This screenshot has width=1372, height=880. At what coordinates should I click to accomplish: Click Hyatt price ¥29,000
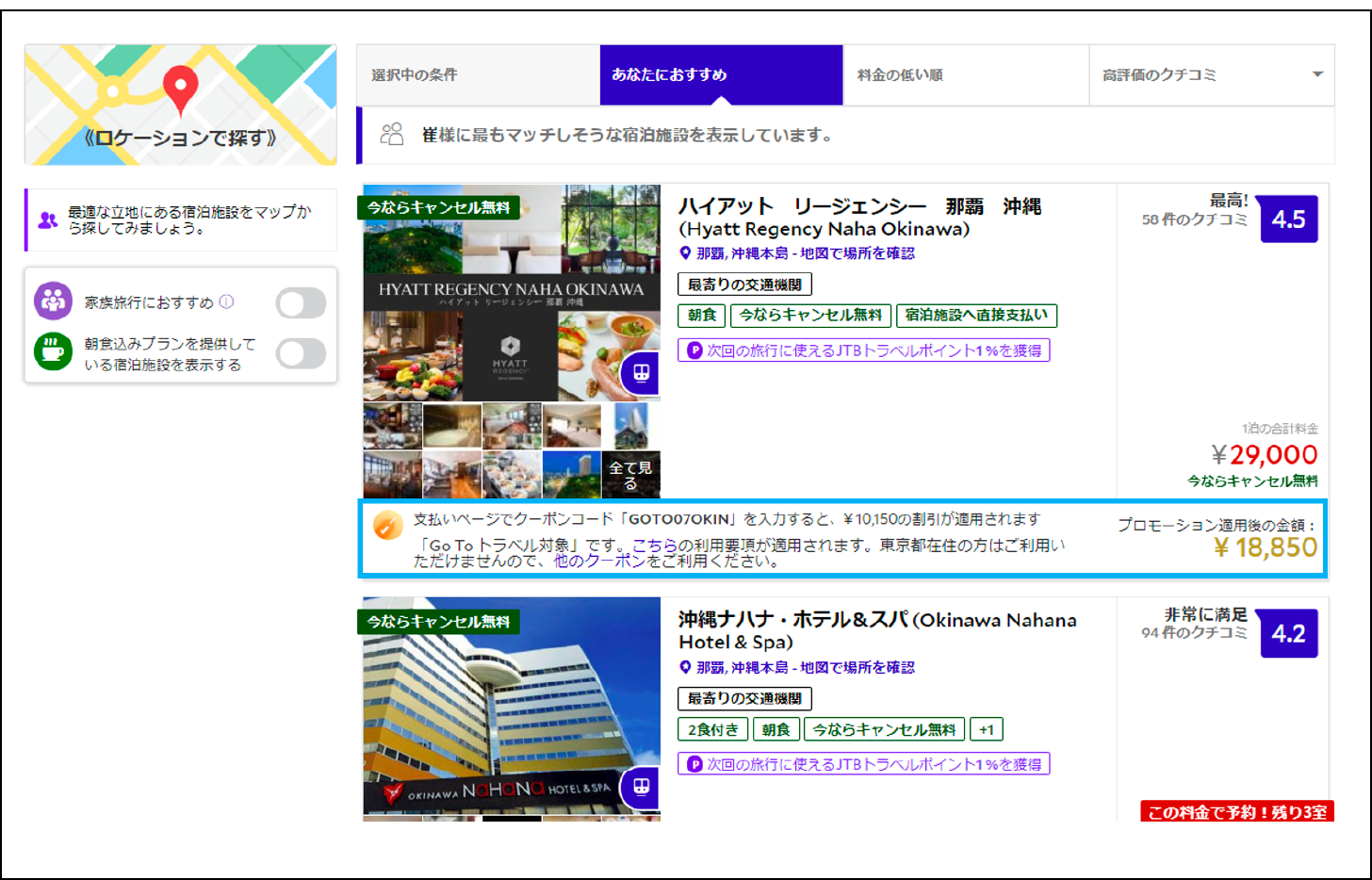point(1265,455)
